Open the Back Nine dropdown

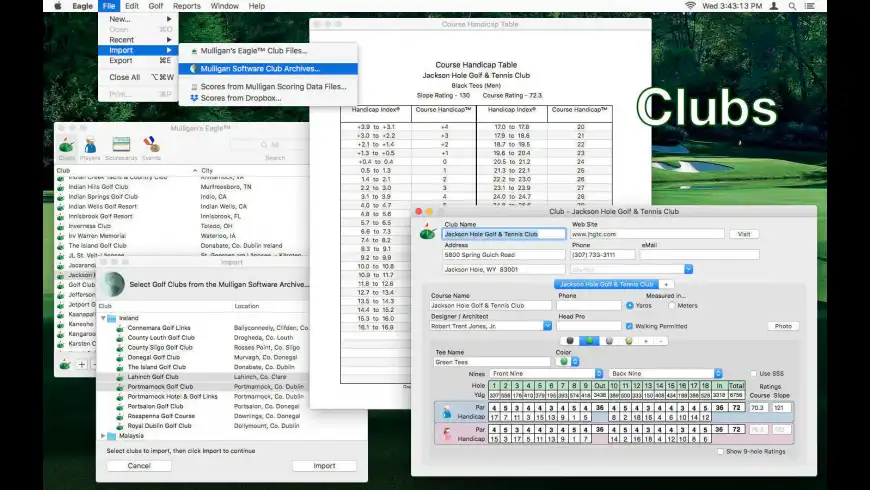666,373
